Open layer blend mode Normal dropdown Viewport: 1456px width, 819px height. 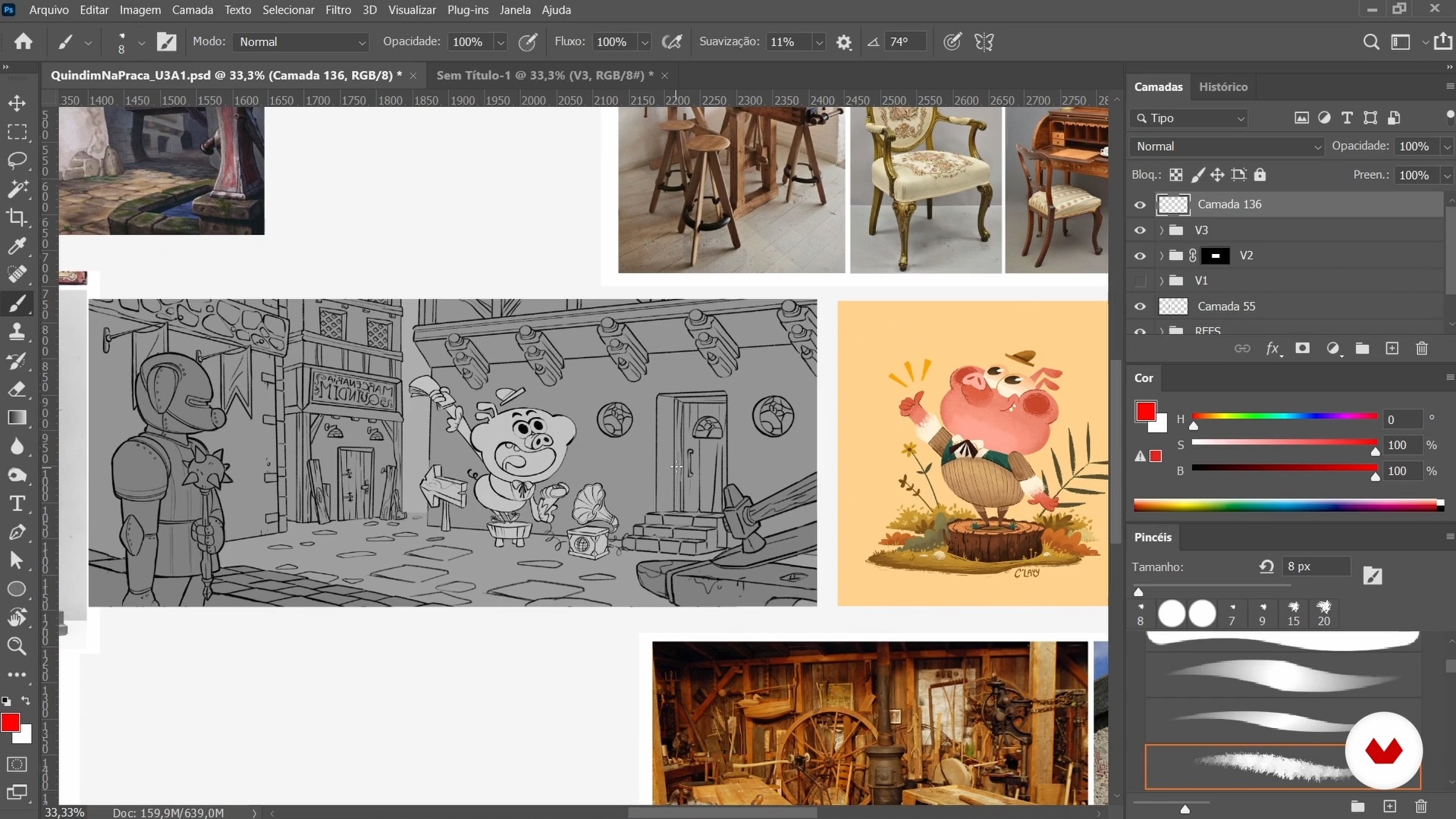(x=1227, y=146)
